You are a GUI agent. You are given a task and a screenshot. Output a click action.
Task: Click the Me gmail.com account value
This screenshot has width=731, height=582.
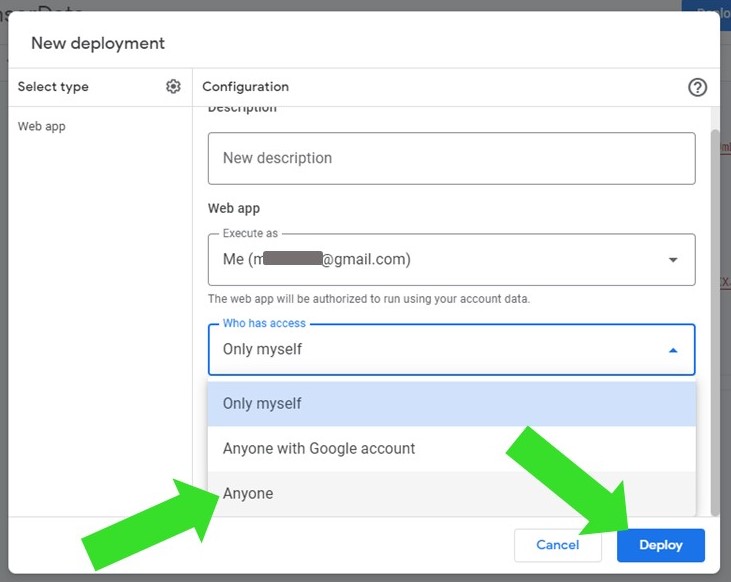pyautogui.click(x=316, y=260)
